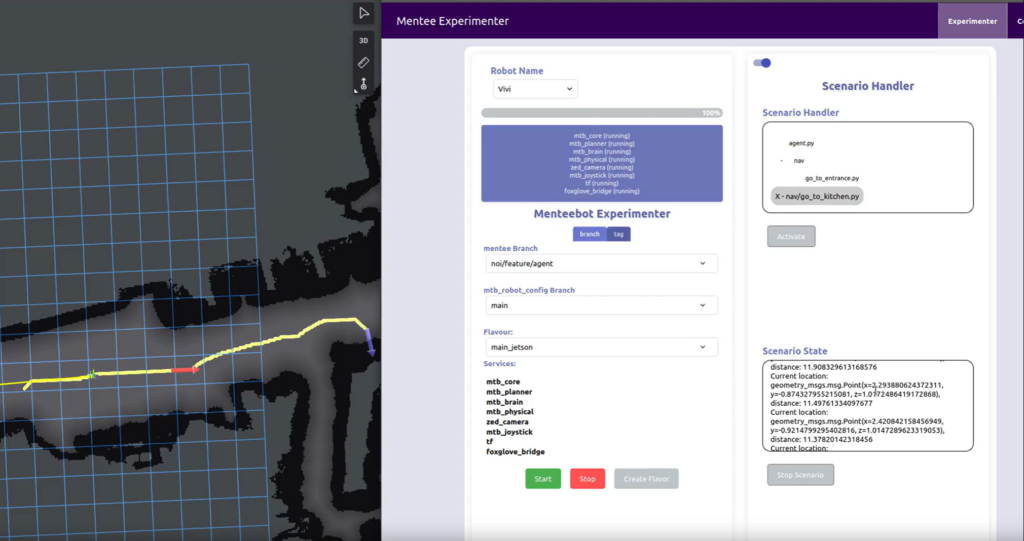Viewport: 1024px width, 541px height.
Task: Click the Create Flavor button
Action: [646, 479]
